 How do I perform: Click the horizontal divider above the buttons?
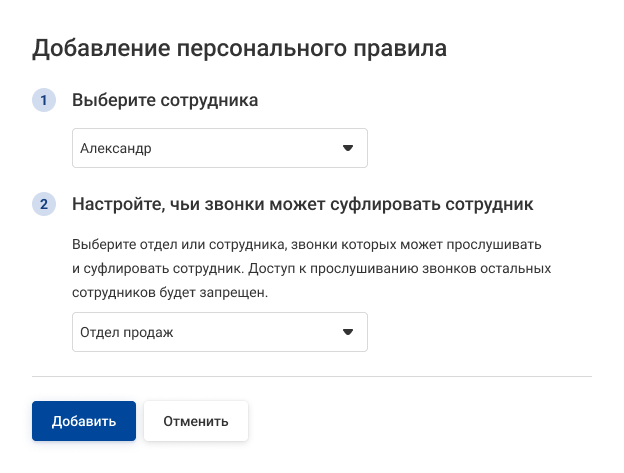tap(312, 377)
